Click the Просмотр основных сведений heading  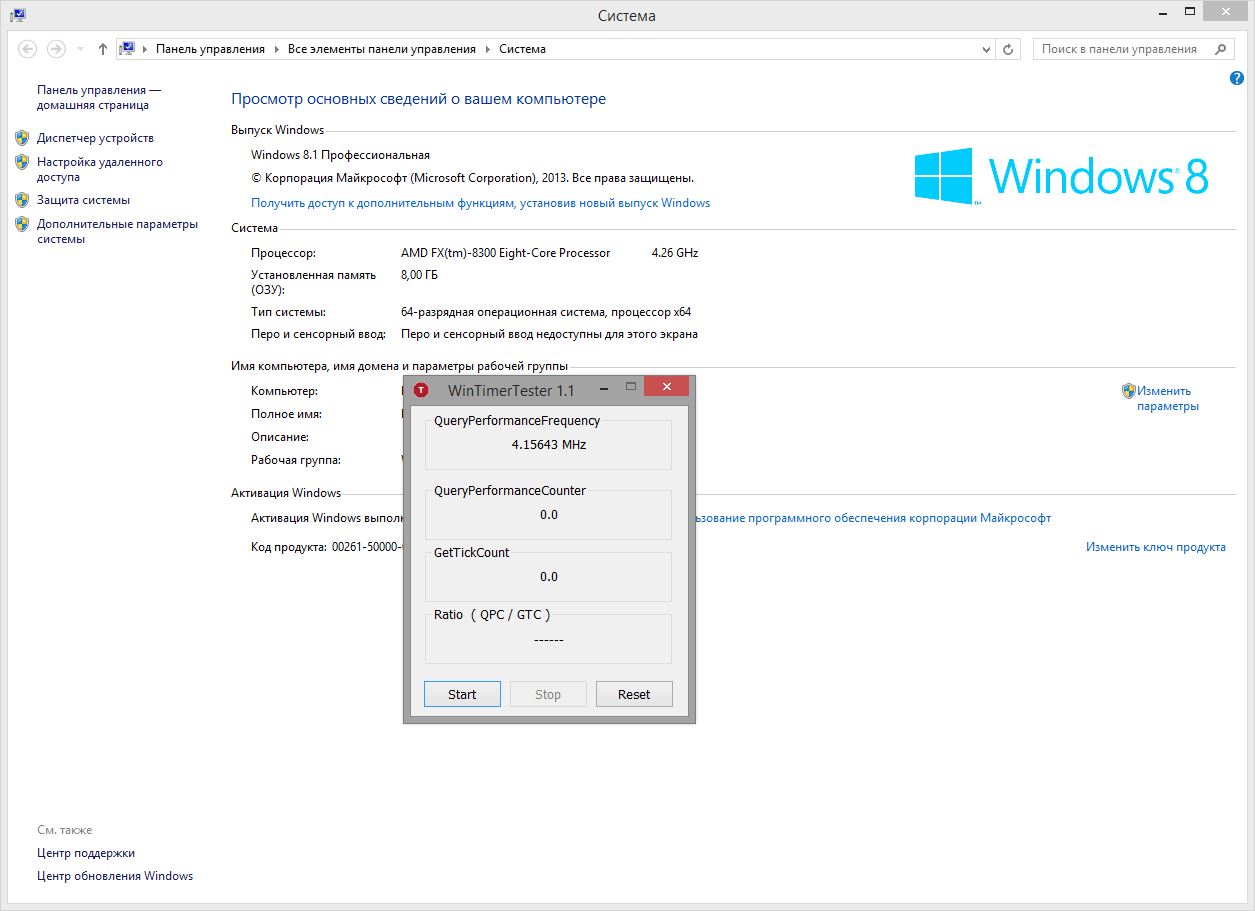[x=418, y=99]
